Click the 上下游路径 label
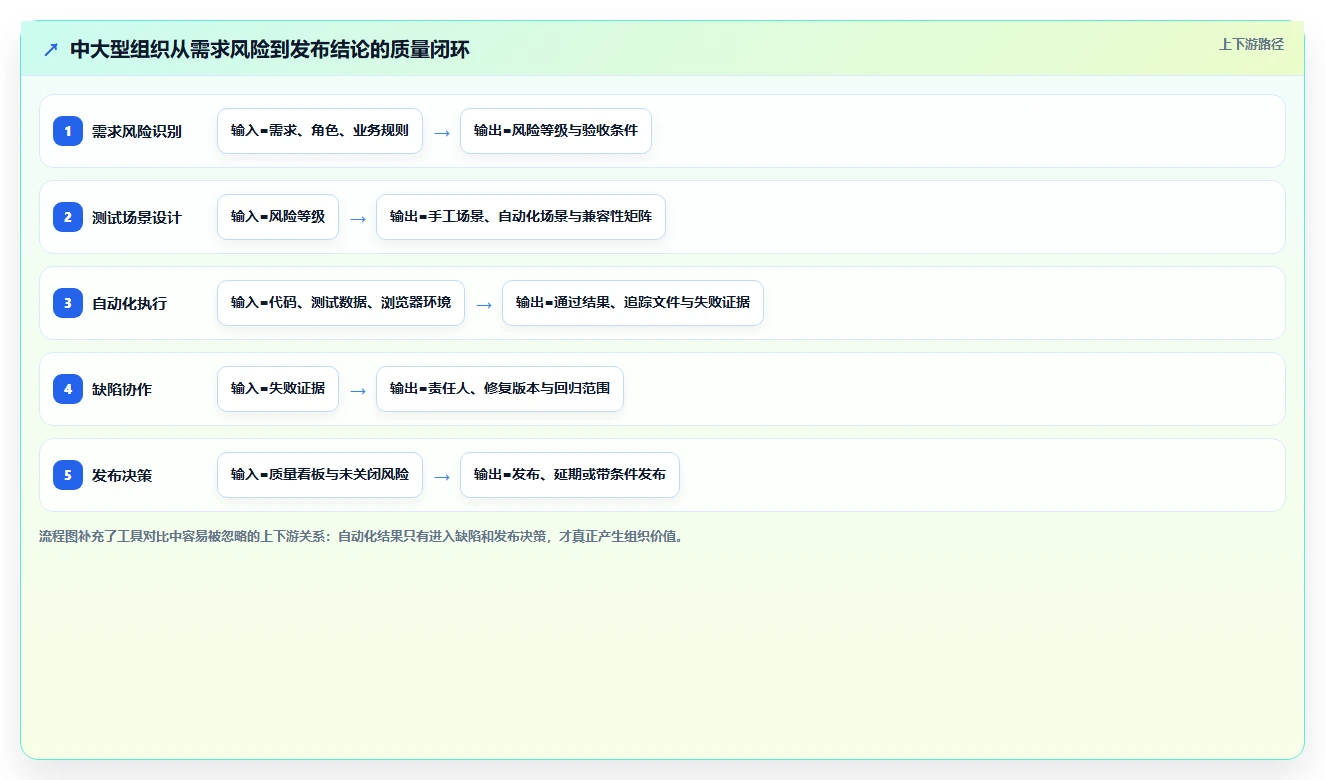The width and height of the screenshot is (1325, 780). (x=1251, y=45)
